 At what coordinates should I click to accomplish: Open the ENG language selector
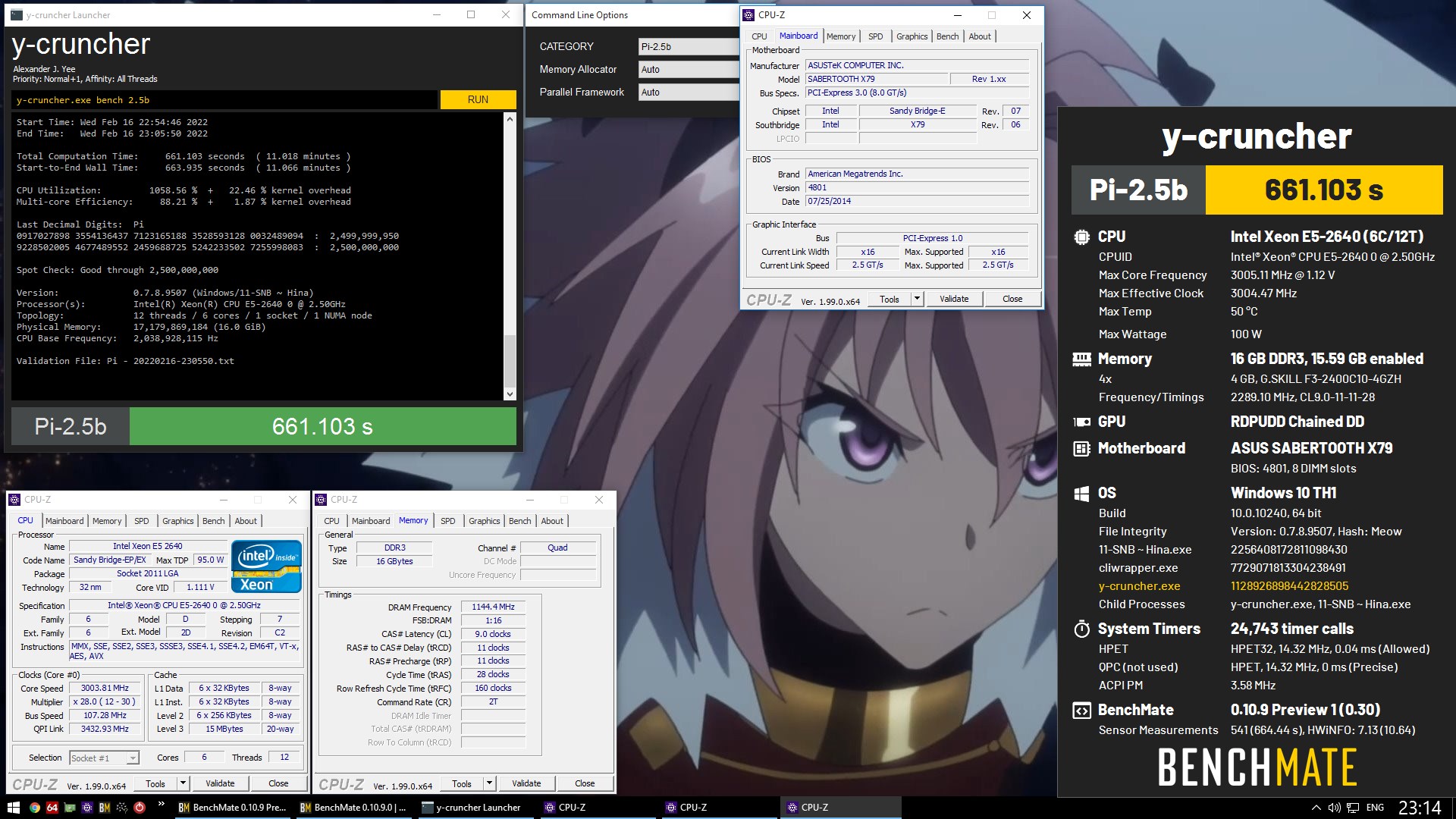point(1375,808)
